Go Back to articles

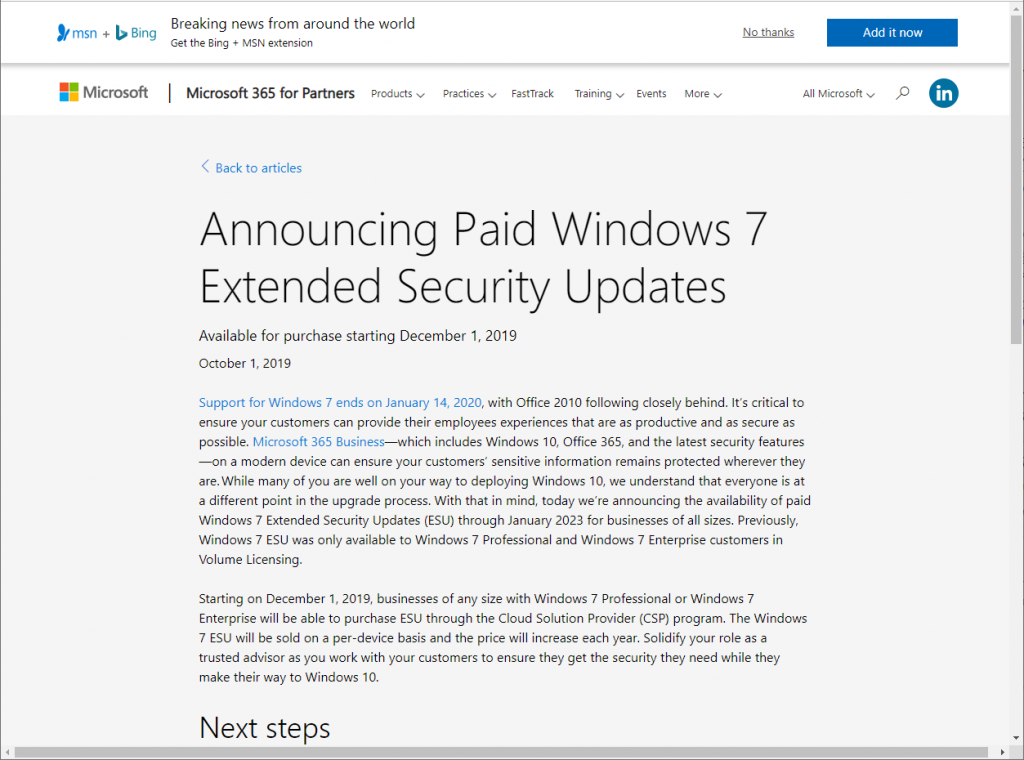pos(259,168)
